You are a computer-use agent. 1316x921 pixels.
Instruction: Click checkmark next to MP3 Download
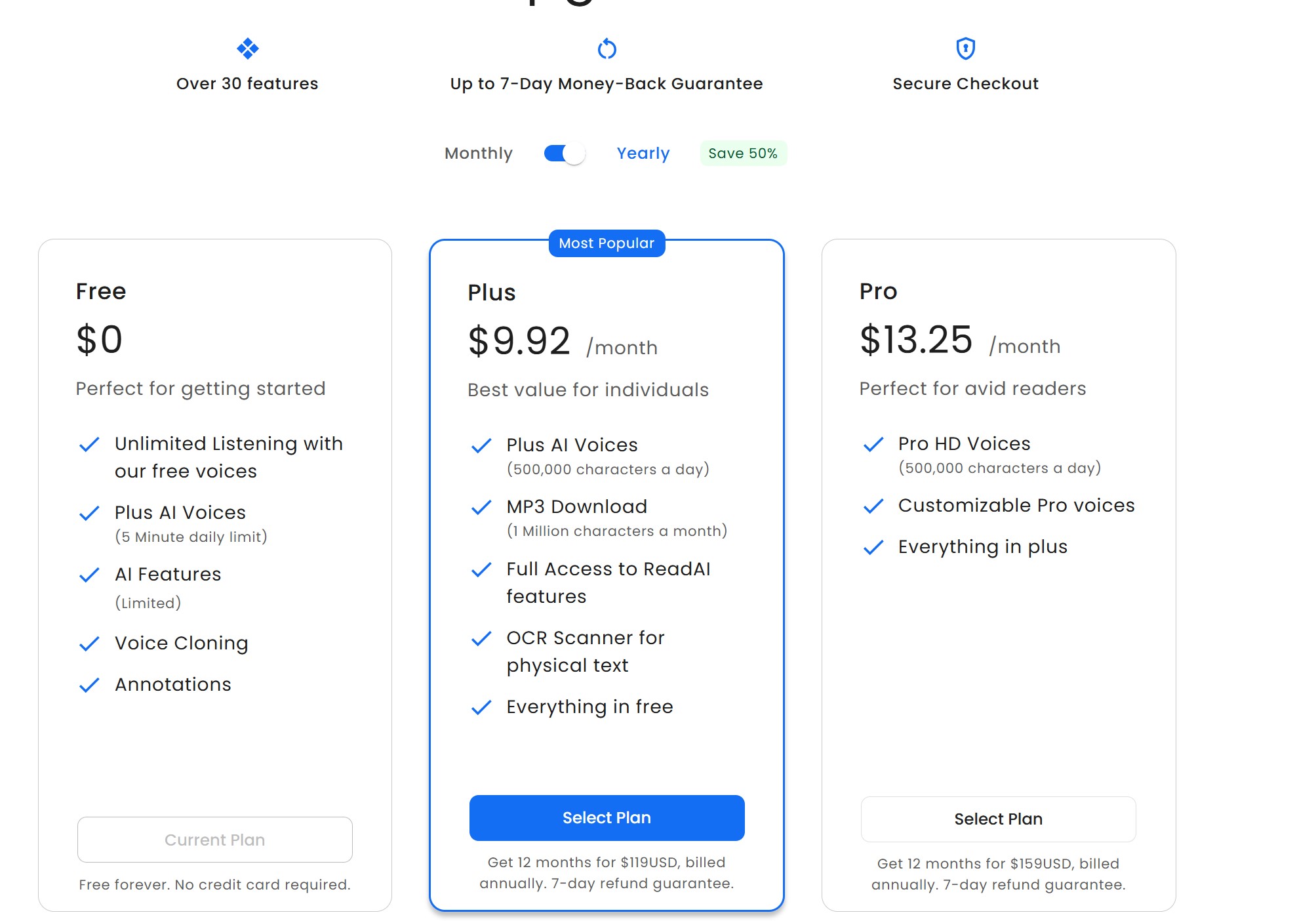(x=481, y=507)
